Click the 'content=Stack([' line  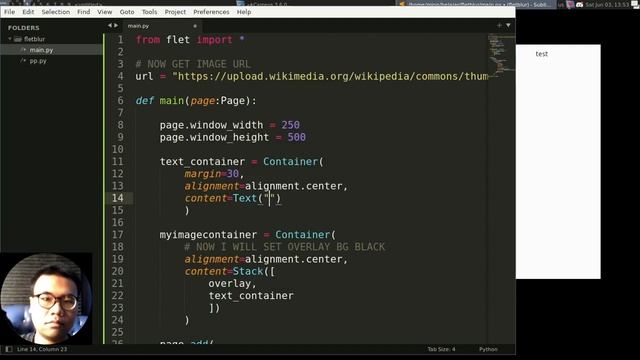pos(230,271)
